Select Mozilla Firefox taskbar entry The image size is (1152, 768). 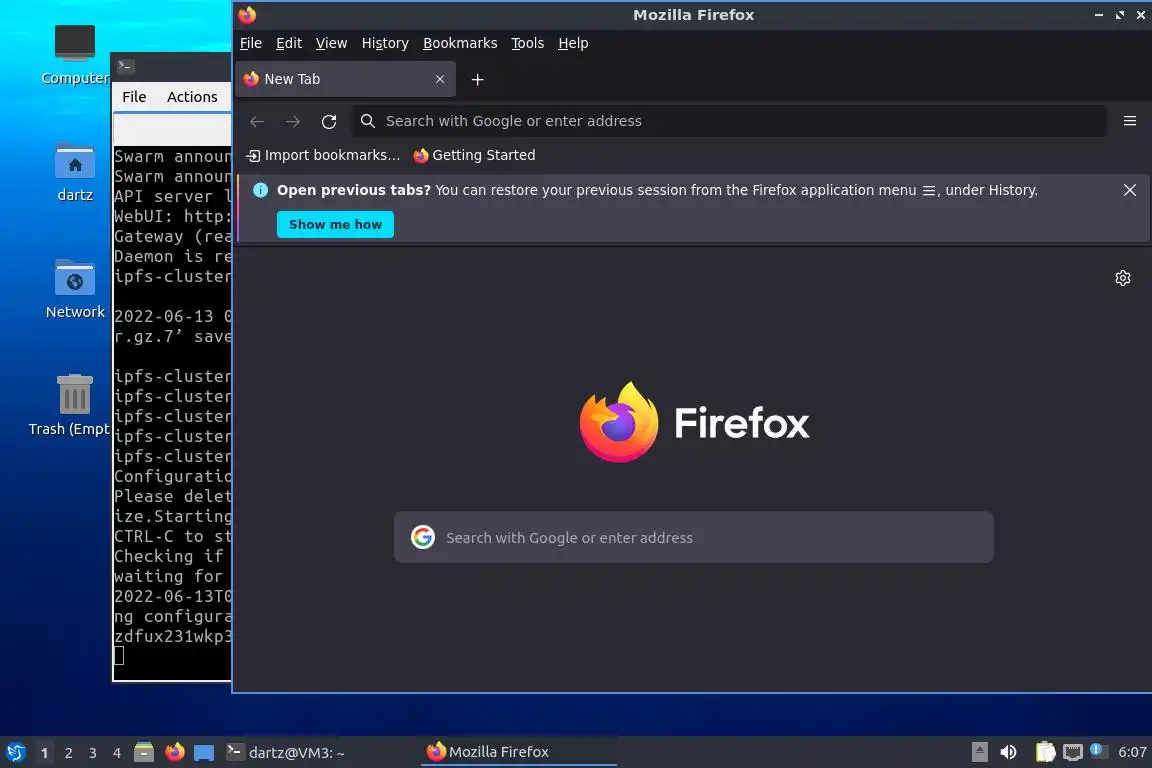coord(518,752)
